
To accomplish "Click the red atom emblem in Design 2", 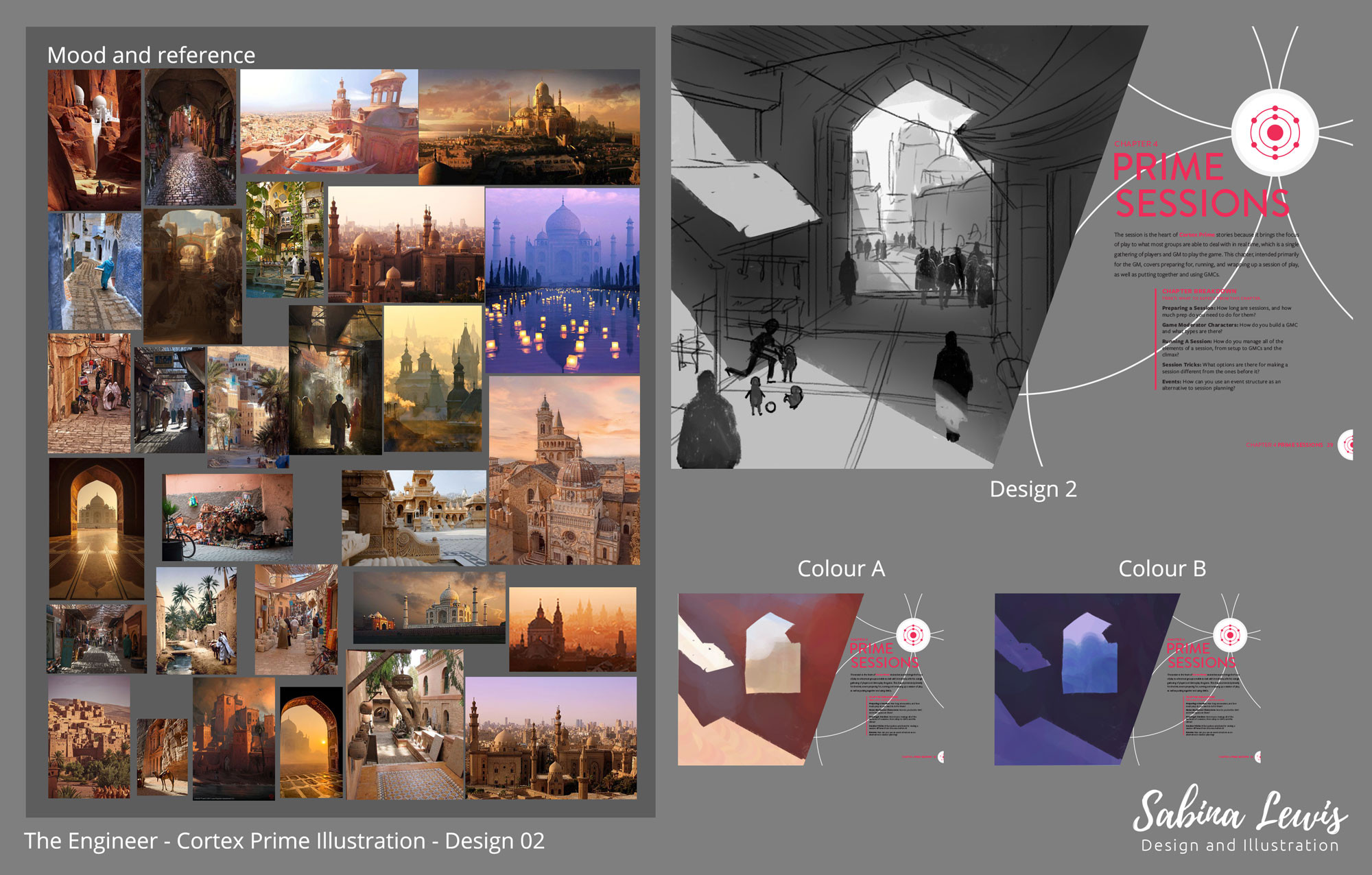I will point(1275,132).
